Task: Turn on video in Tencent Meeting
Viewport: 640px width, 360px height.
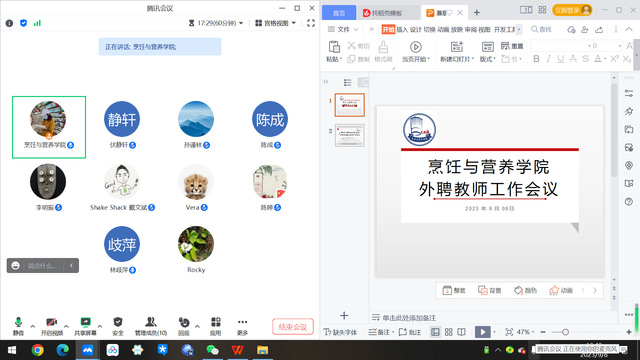Action: (52, 326)
